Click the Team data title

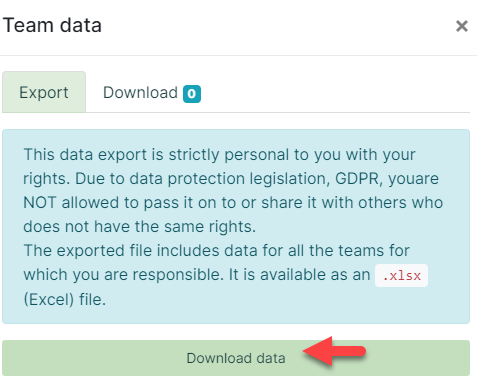pos(52,25)
